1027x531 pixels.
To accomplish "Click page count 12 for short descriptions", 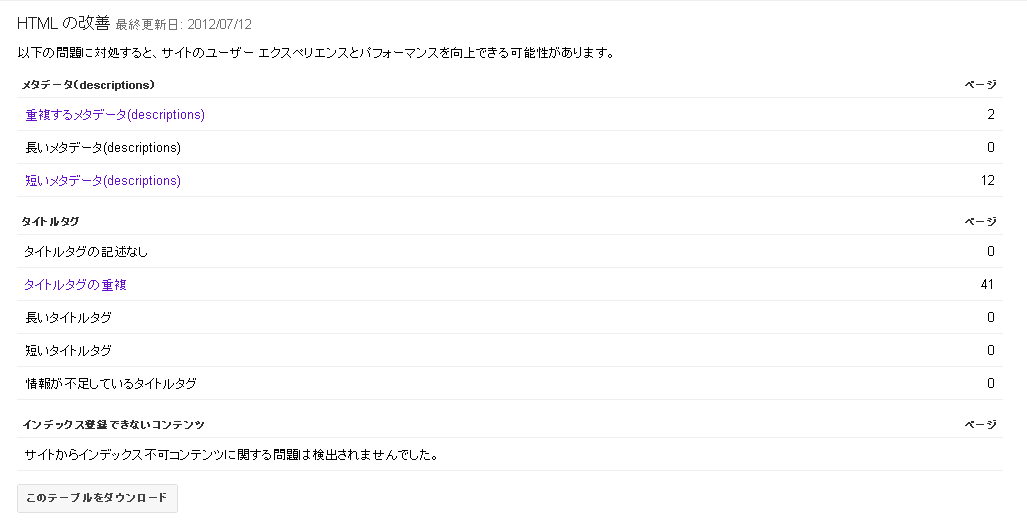I will click(988, 180).
